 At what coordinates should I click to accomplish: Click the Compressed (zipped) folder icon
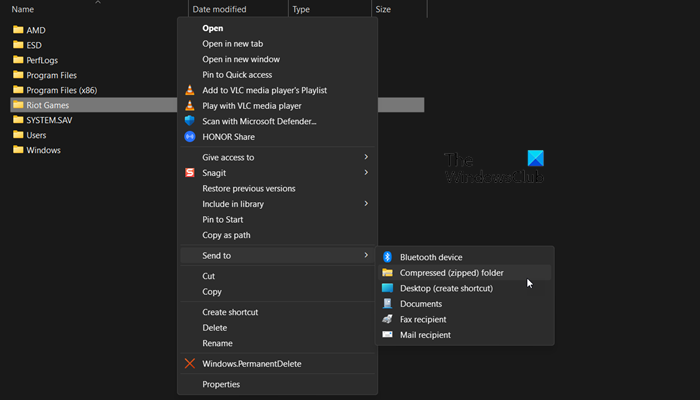click(388, 272)
